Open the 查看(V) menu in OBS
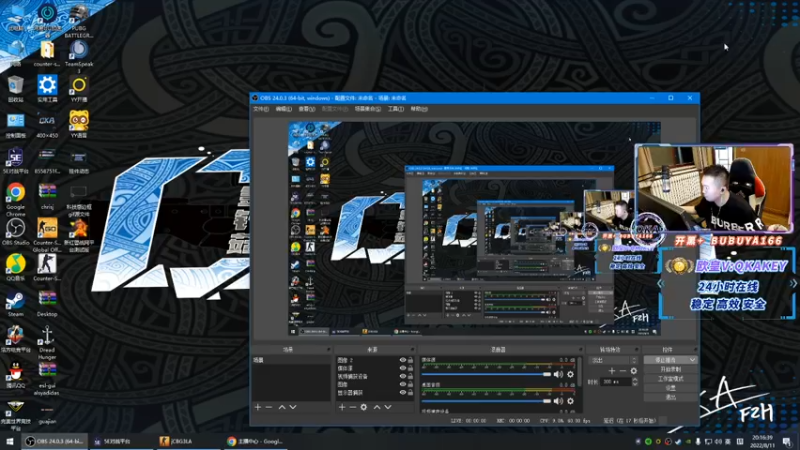 [x=307, y=109]
